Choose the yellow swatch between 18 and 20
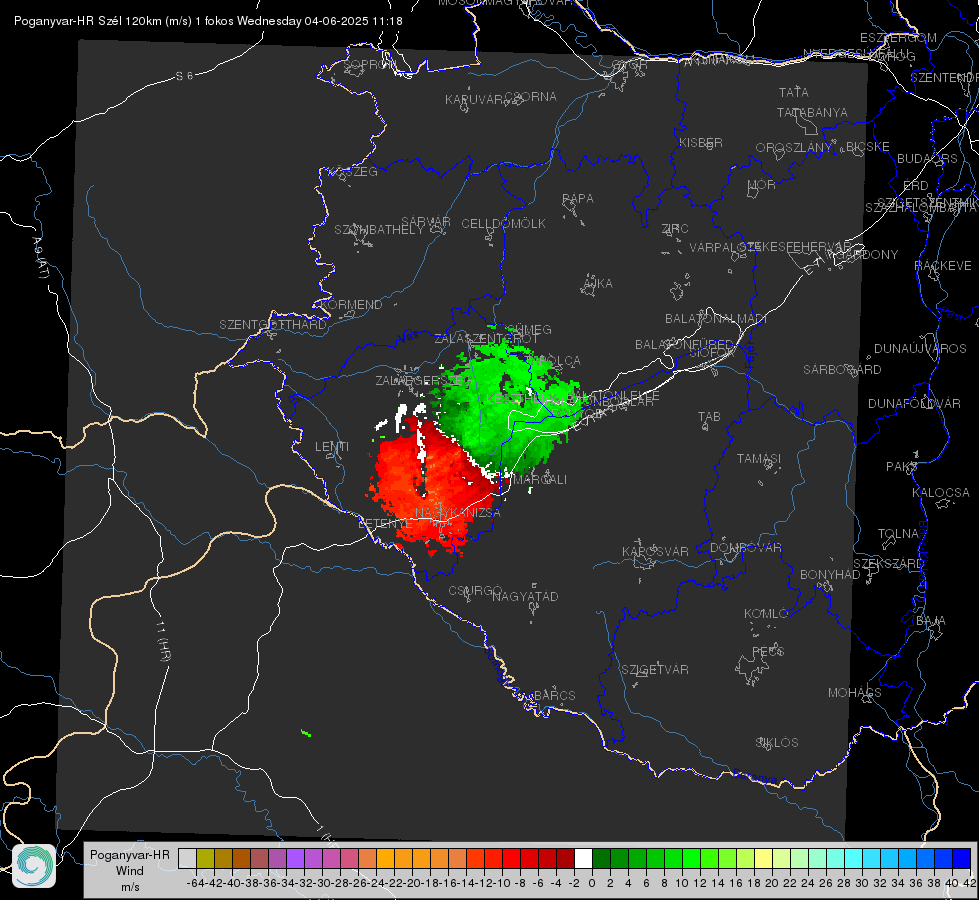 [763, 858]
